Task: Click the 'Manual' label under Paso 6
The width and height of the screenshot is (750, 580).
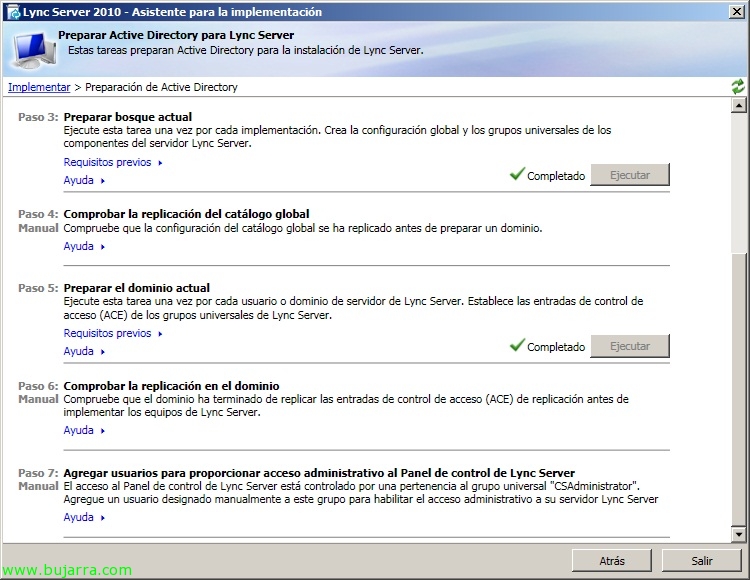Action: coord(38,399)
